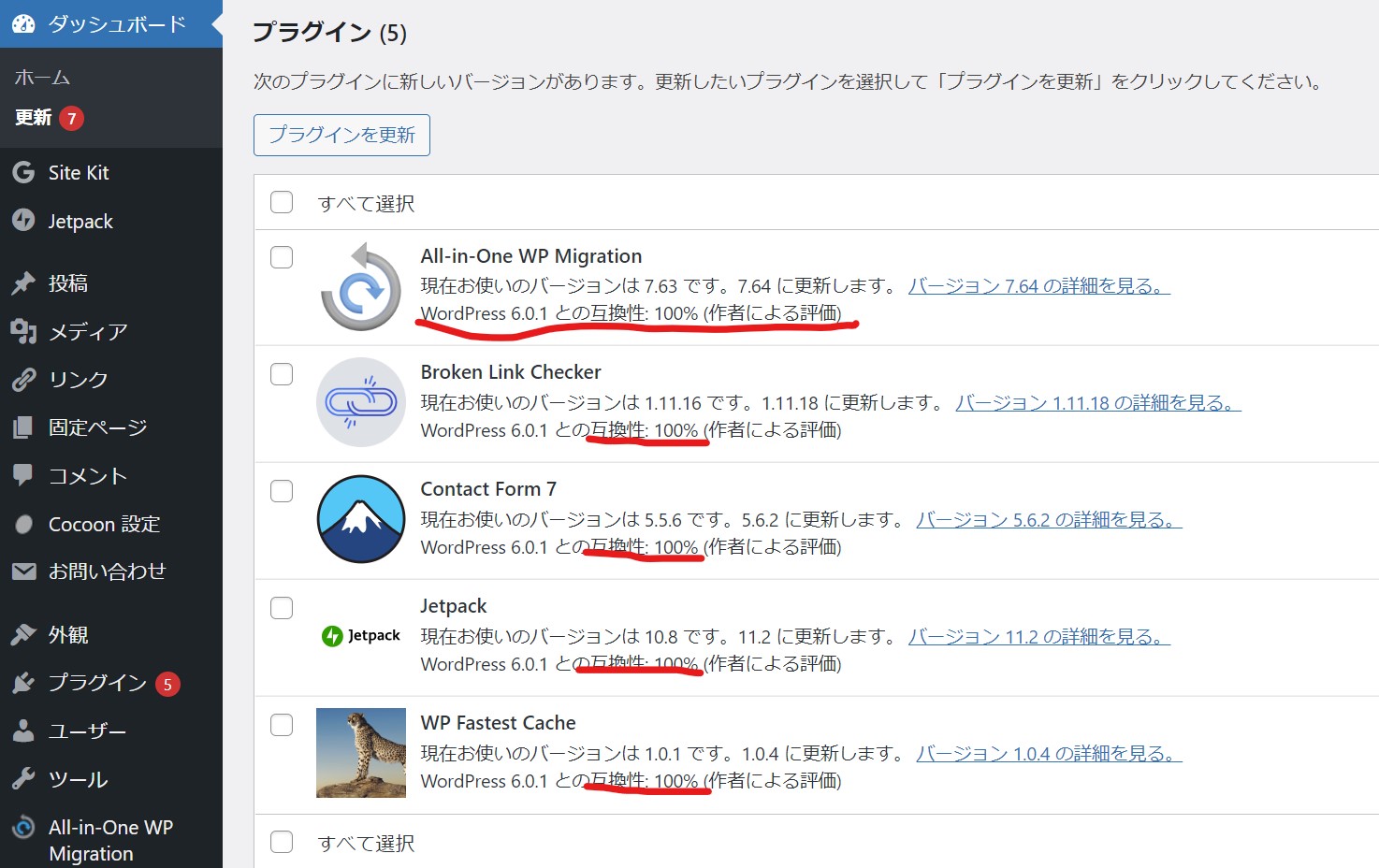Click the Broken Link Checker title text

coord(511,372)
